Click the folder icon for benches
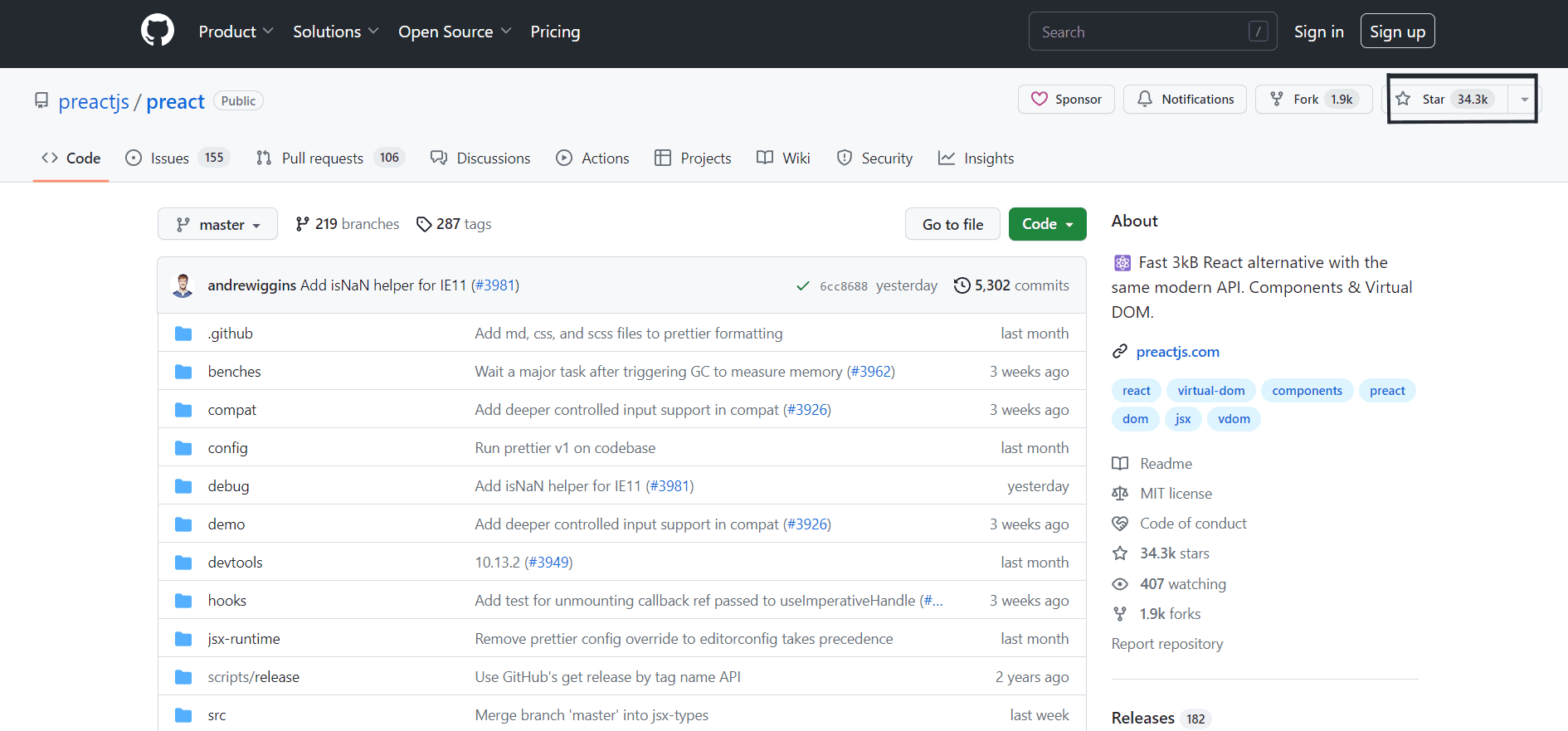Screen dimensions: 1568x731 [x=183, y=372]
